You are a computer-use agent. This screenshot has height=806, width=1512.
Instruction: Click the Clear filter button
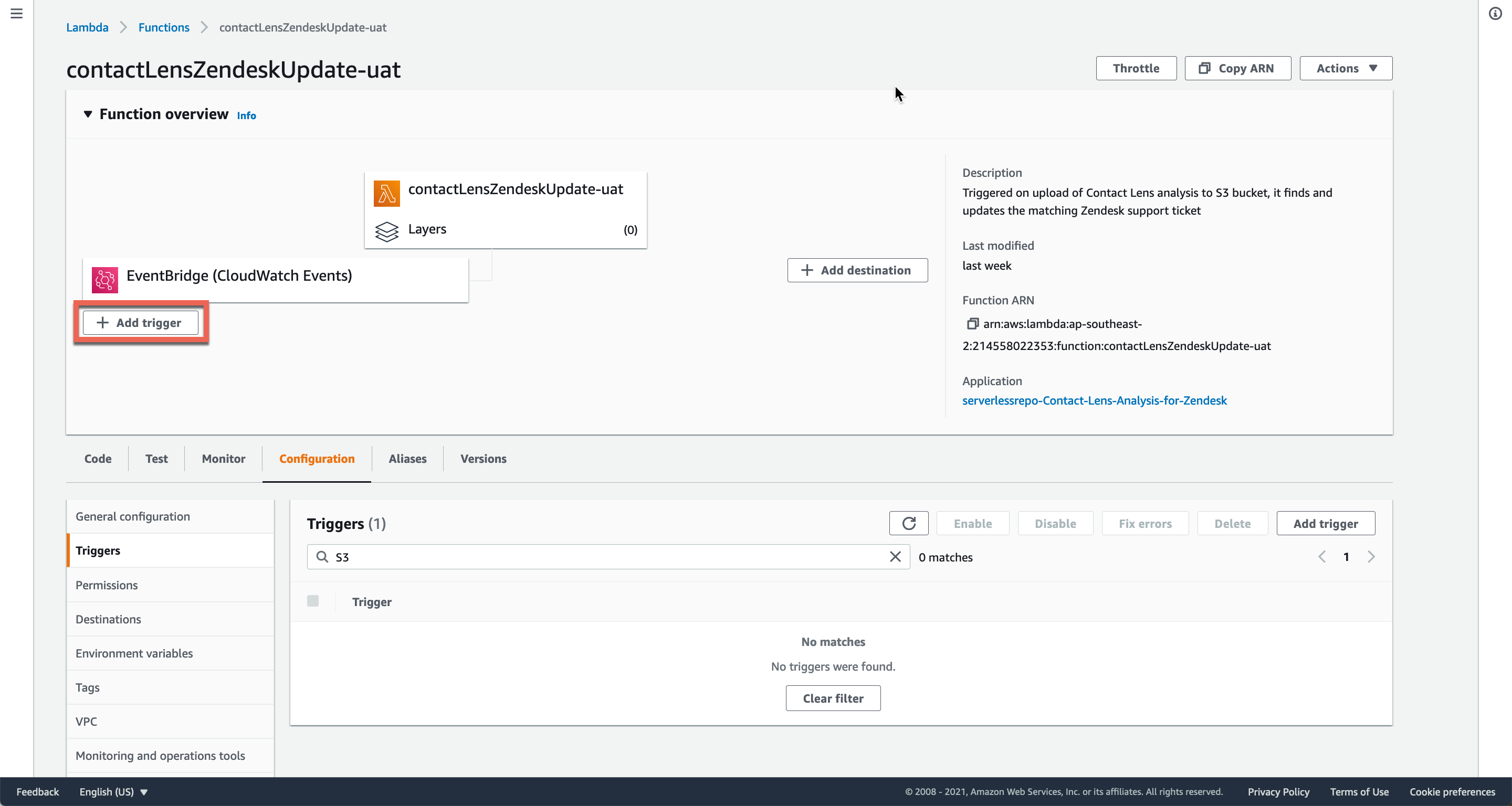point(832,698)
